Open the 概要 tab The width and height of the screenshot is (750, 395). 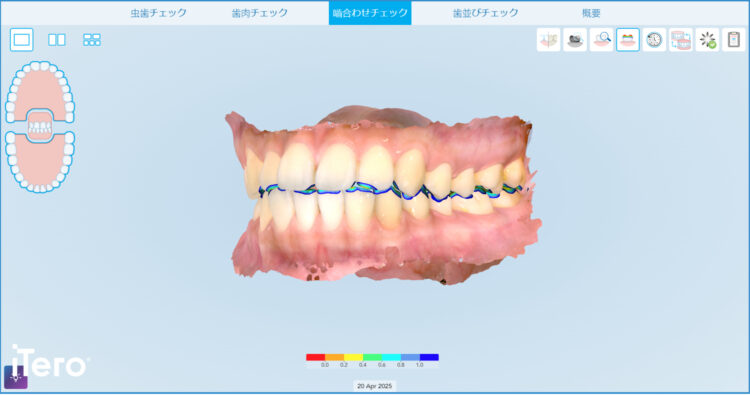coord(591,13)
